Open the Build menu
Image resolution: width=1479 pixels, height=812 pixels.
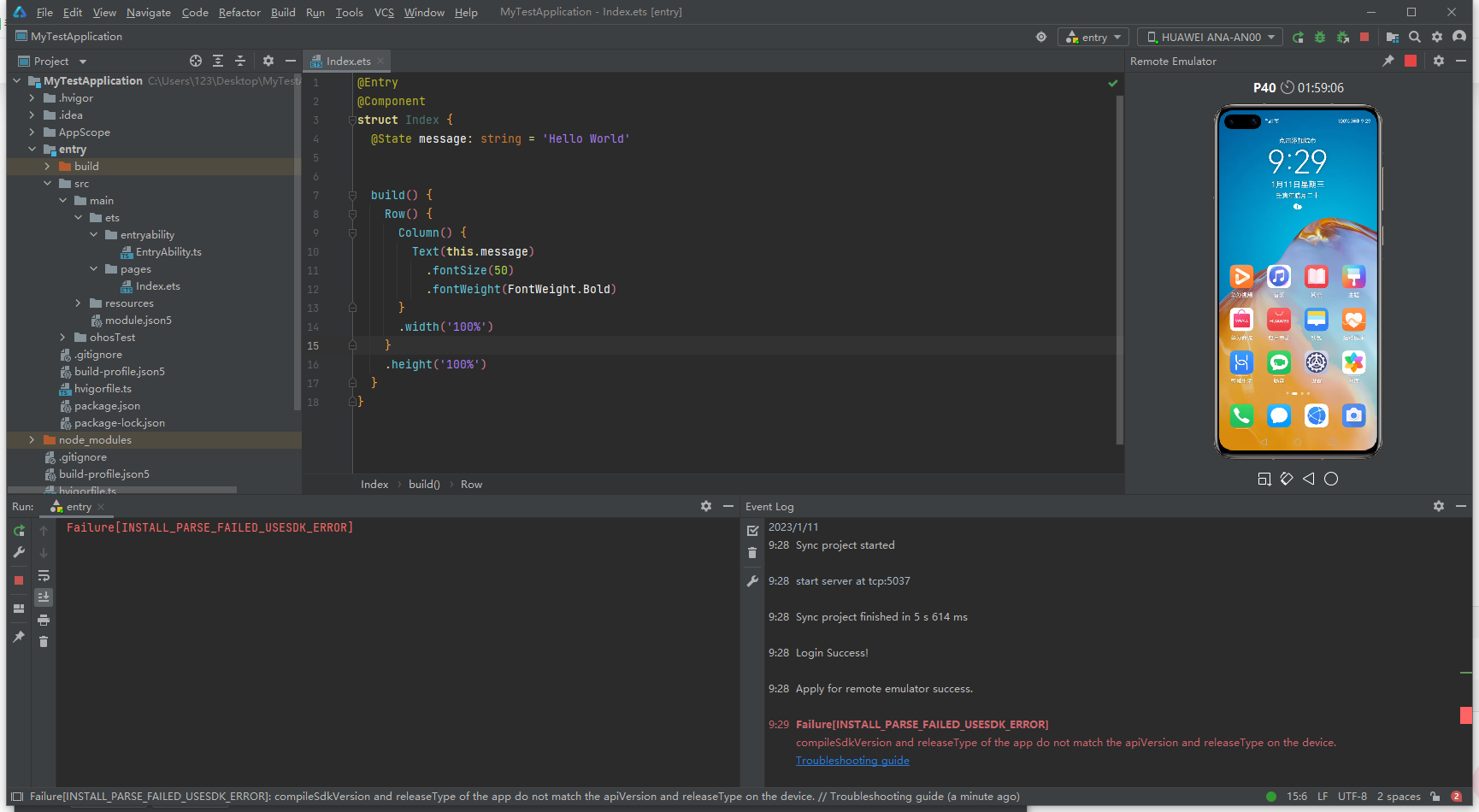tap(283, 12)
